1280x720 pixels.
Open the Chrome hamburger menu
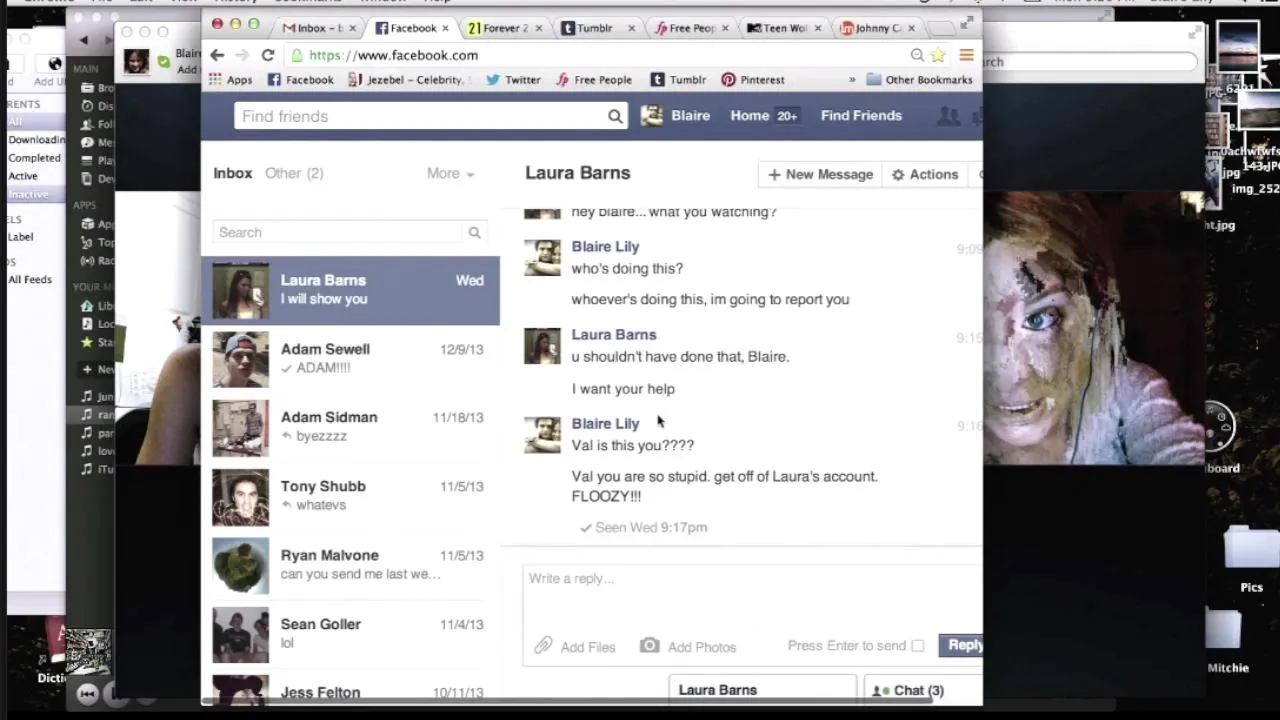(x=966, y=55)
